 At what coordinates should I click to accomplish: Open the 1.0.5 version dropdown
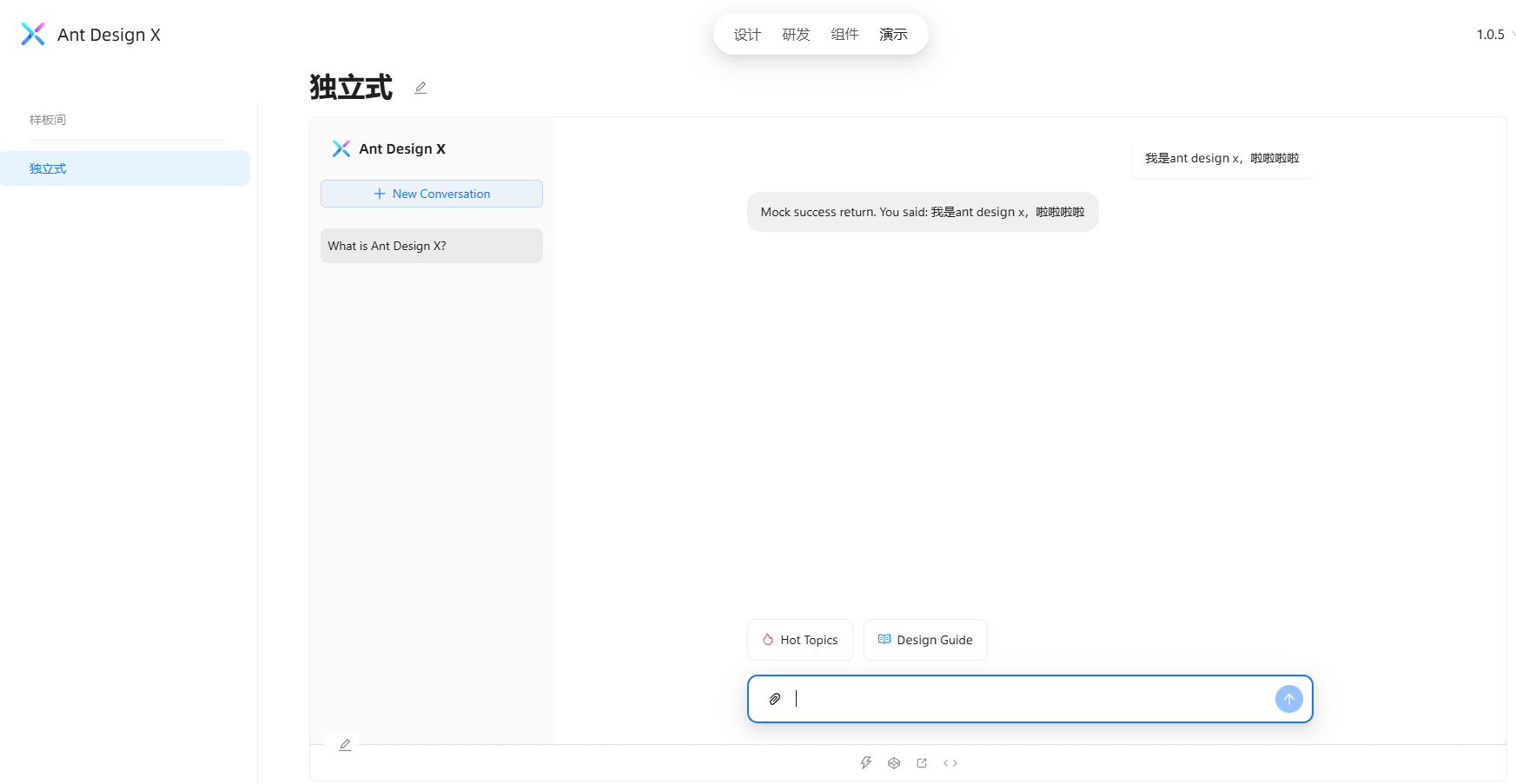(x=1494, y=35)
